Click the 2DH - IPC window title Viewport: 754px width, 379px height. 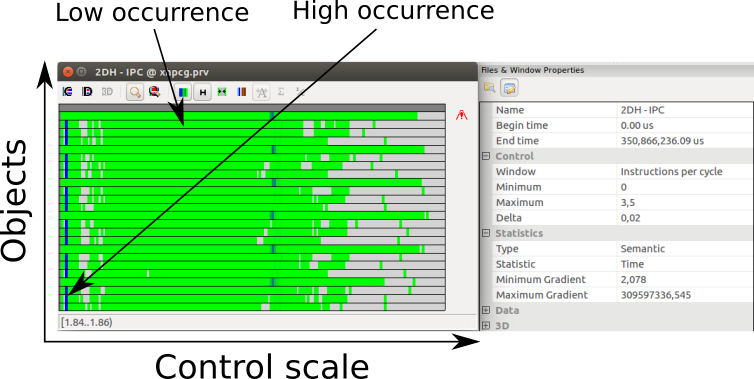coord(152,72)
